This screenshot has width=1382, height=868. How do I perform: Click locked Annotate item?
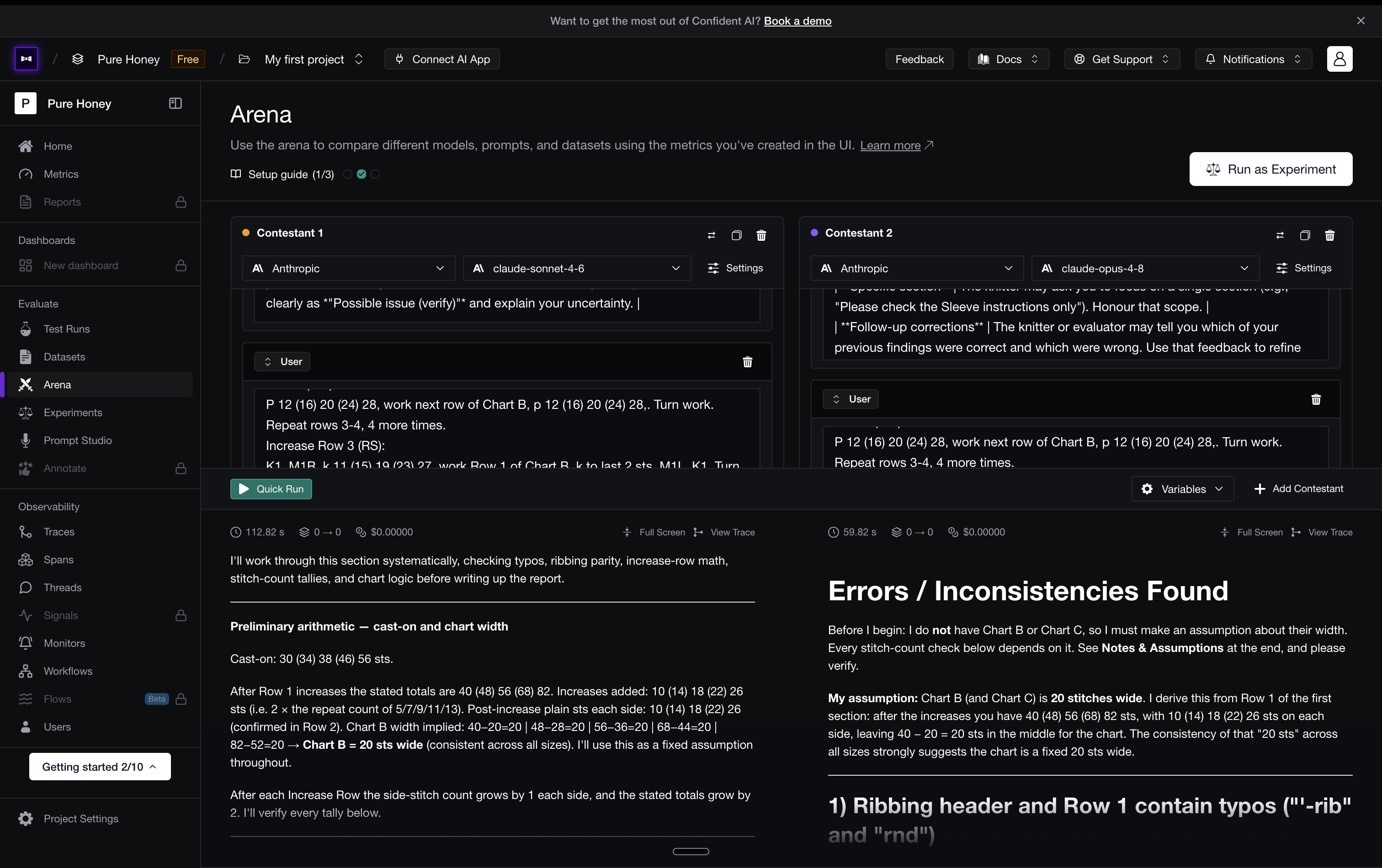click(100, 468)
